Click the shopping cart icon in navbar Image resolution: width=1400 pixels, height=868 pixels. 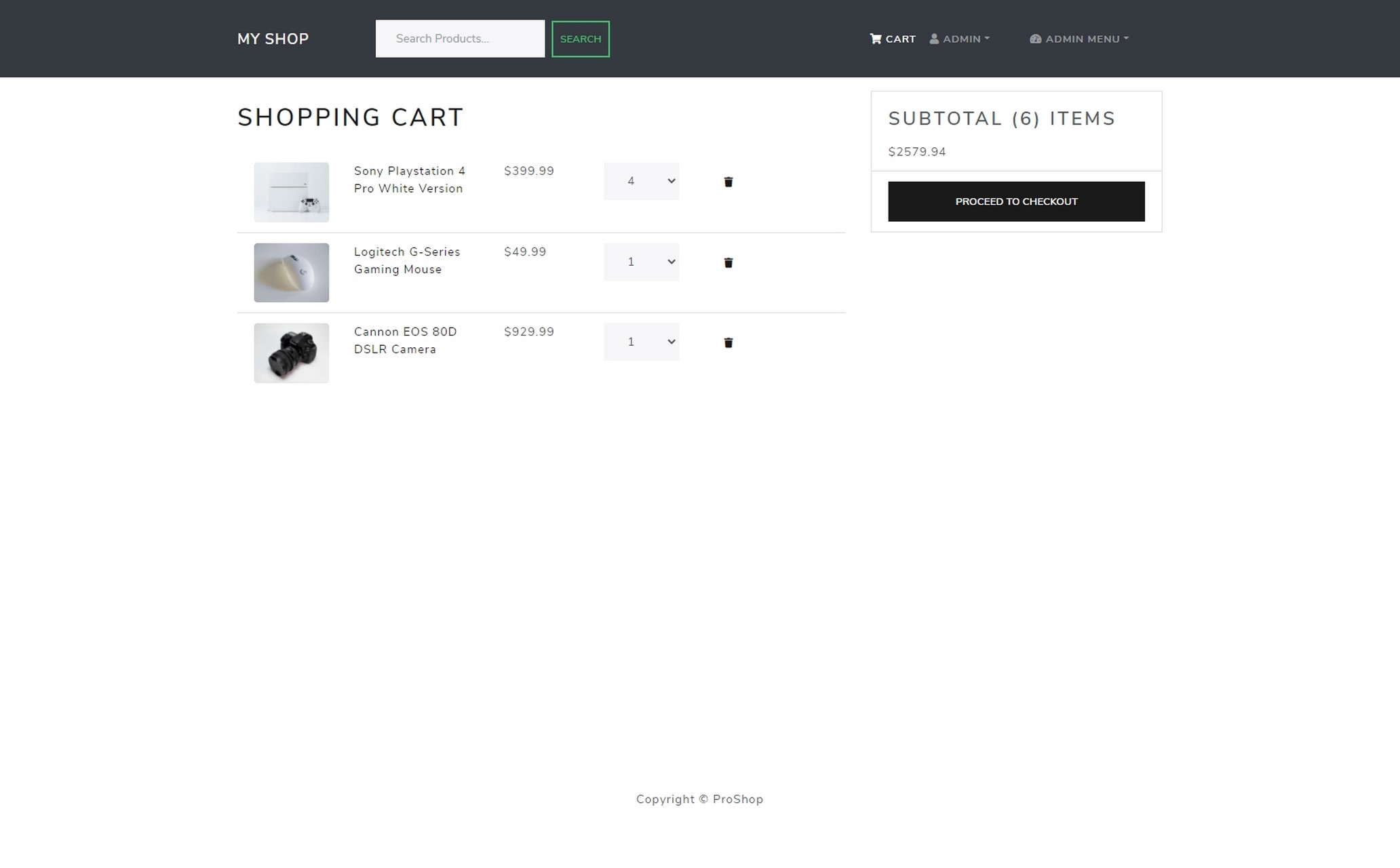pyautogui.click(x=876, y=39)
